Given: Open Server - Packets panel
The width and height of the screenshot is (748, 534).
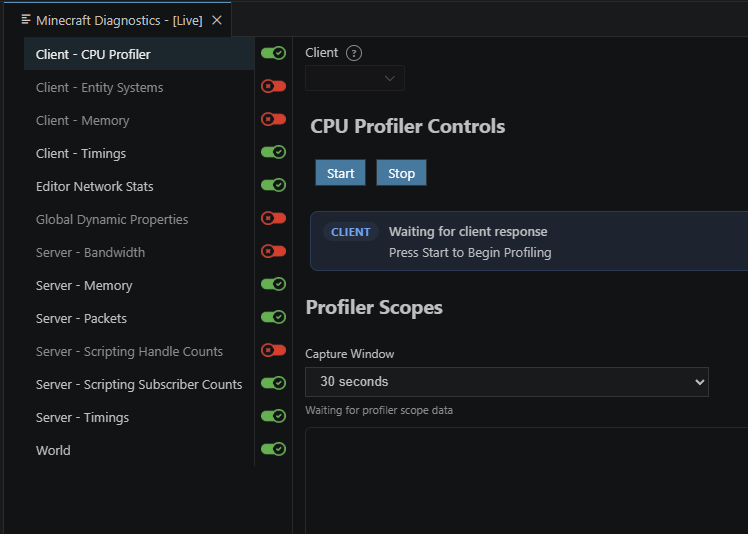Looking at the screenshot, I should point(139,318).
